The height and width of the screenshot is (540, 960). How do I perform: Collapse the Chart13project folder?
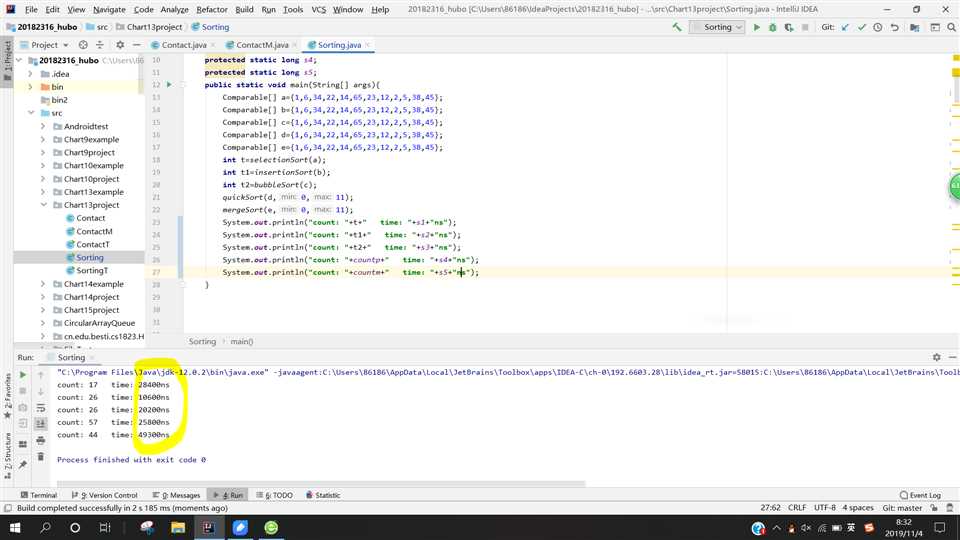[x=44, y=205]
